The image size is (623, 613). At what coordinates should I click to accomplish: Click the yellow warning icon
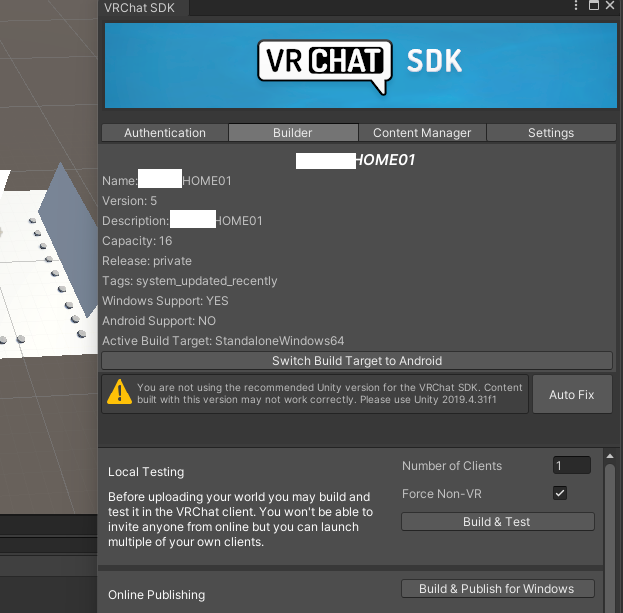[x=119, y=392]
